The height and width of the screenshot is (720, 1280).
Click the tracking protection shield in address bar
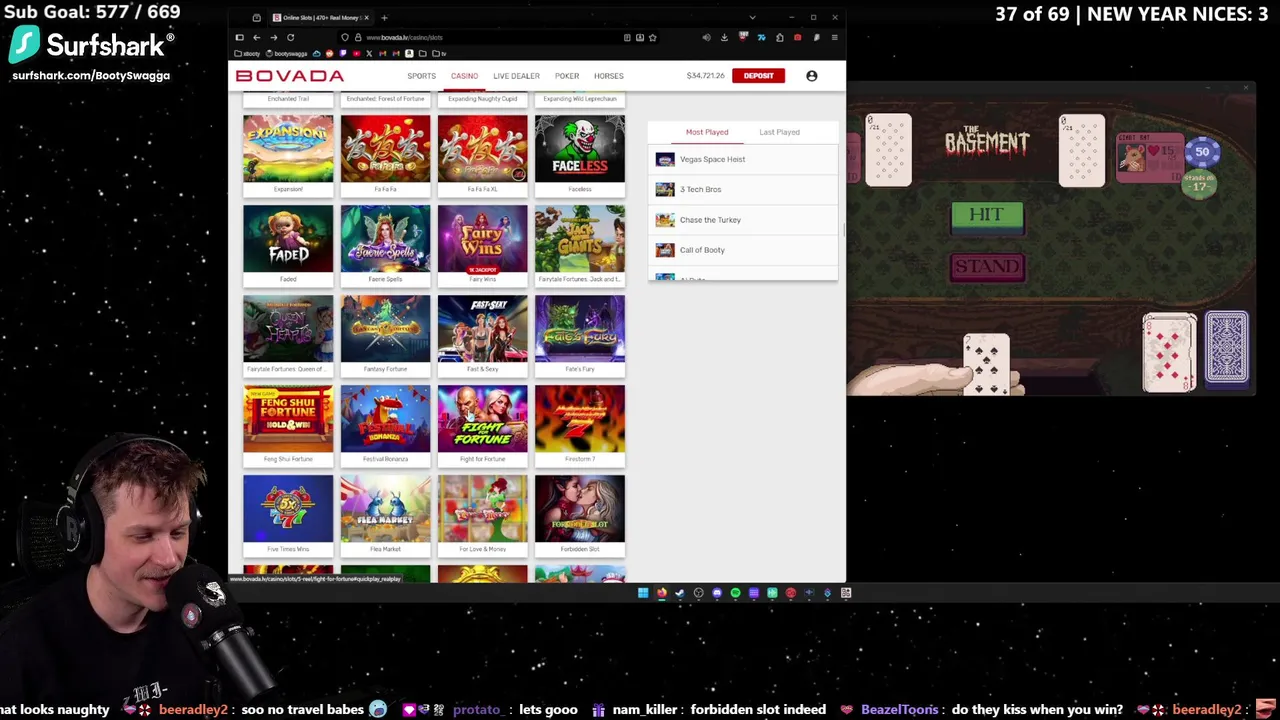coord(345,37)
